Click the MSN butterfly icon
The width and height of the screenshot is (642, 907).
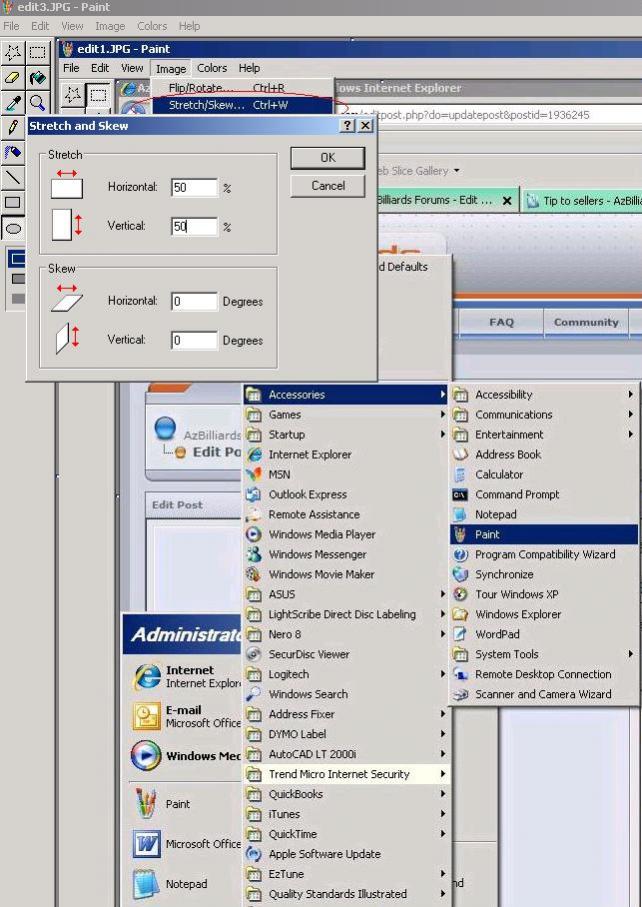pyautogui.click(x=254, y=474)
